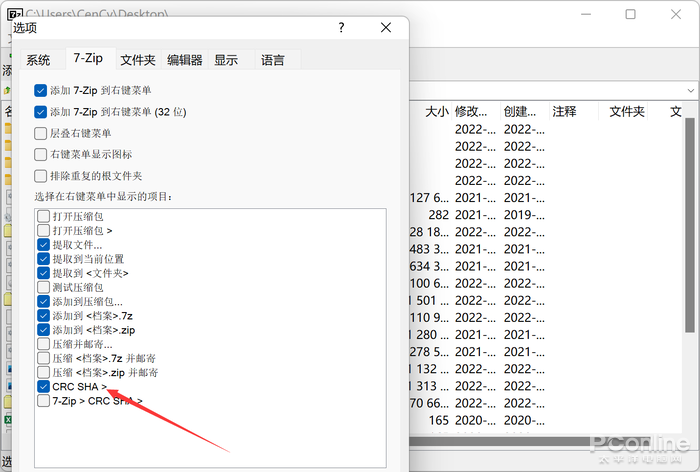Maximize the 7-Zip file manager window
Viewport: 700px width, 472px height.
click(x=630, y=14)
